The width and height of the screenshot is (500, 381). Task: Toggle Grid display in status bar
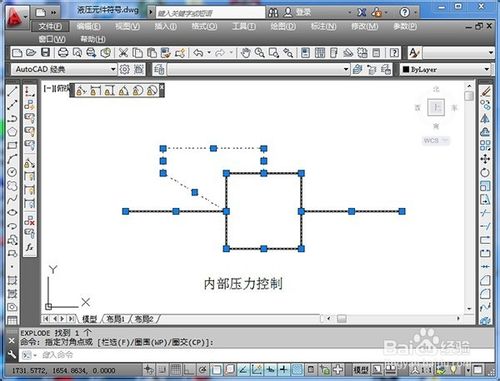176,369
